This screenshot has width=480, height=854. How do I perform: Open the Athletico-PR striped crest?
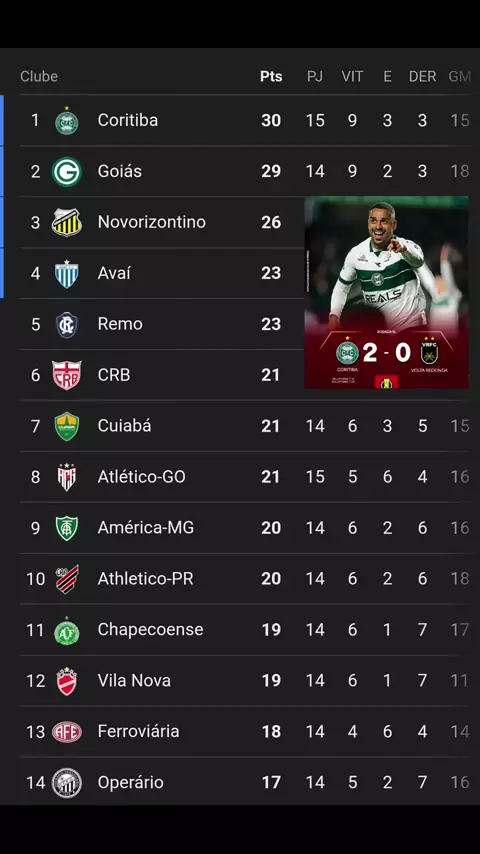[x=66, y=579]
